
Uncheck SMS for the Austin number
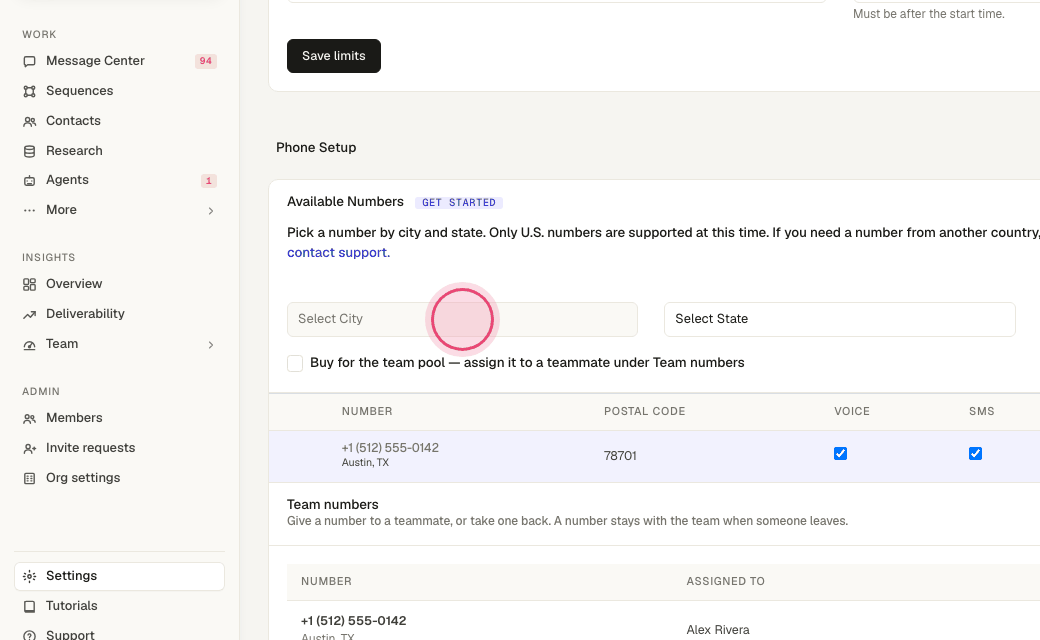tap(975, 454)
